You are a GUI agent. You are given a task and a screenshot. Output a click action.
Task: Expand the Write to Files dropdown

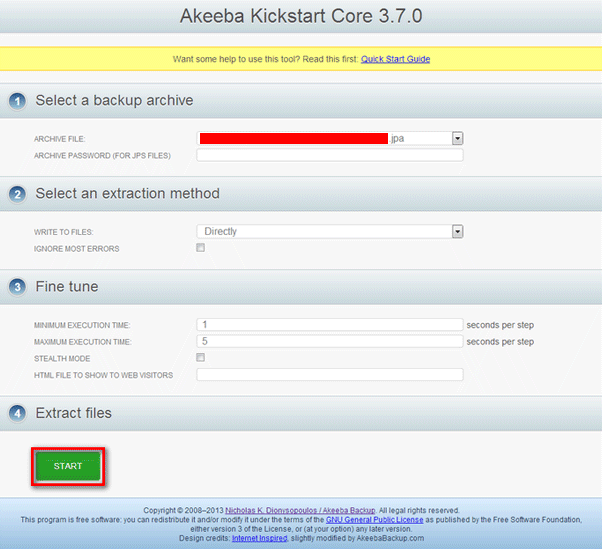(x=457, y=231)
